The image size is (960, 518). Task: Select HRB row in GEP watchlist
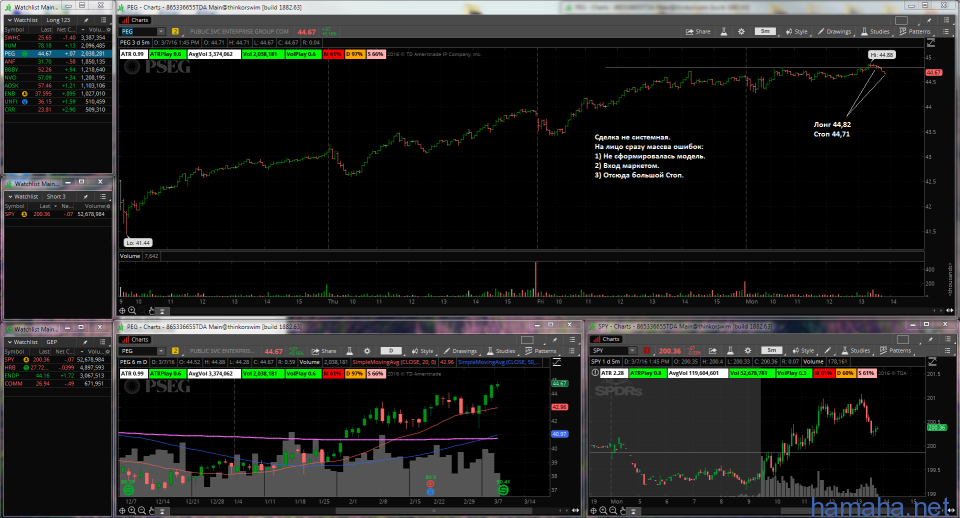coord(58,367)
